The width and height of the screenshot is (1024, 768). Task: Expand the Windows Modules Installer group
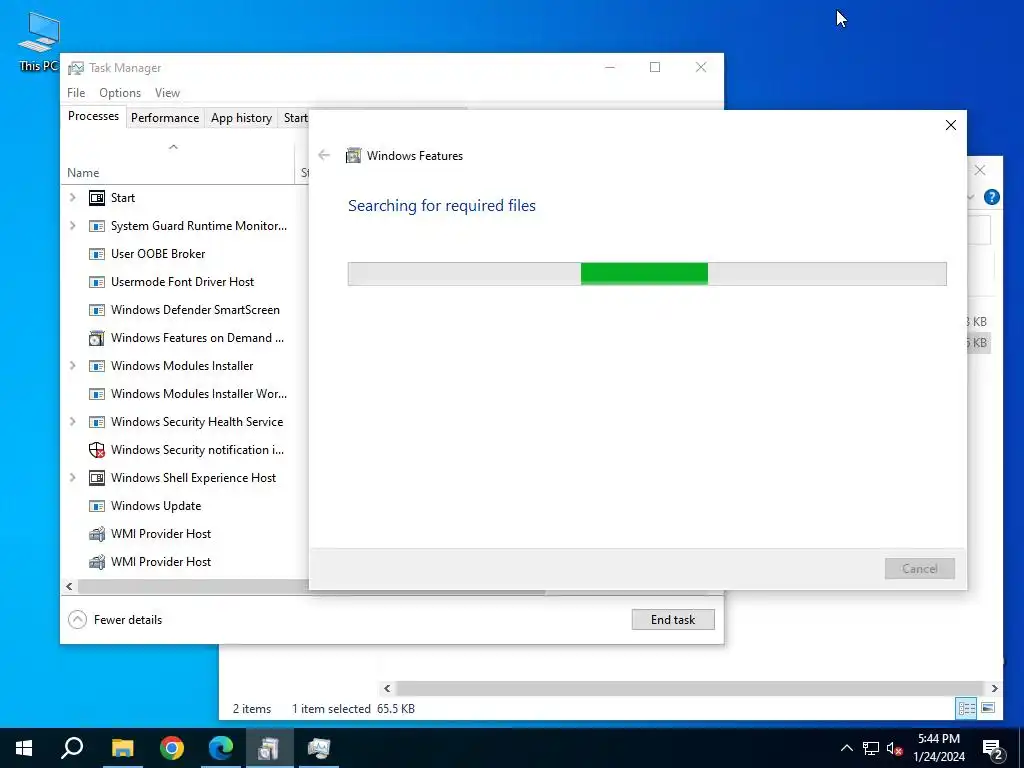[x=72, y=366]
